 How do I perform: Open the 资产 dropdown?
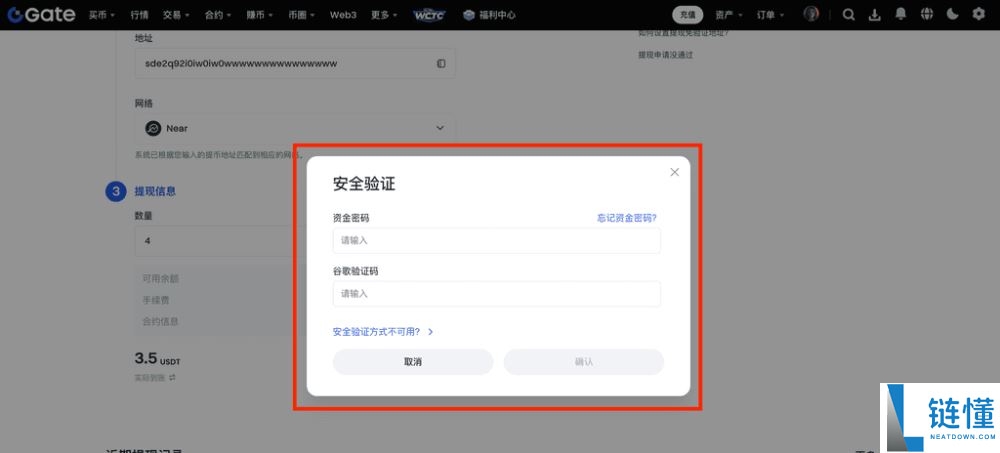click(729, 15)
